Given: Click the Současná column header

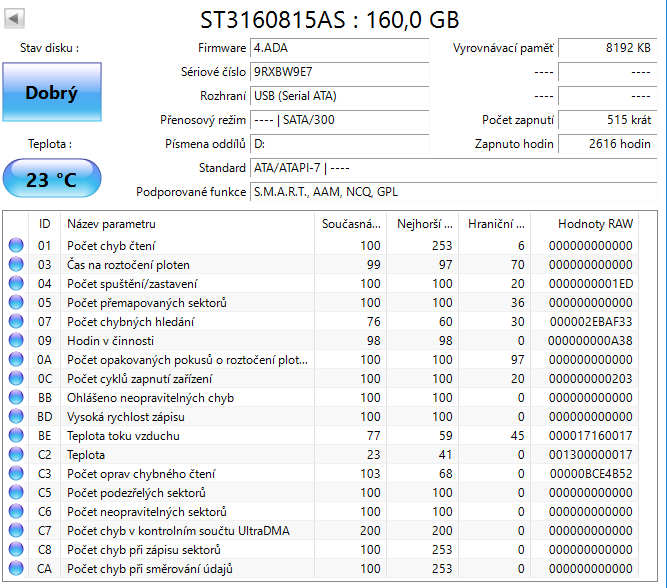Looking at the screenshot, I should [x=351, y=224].
